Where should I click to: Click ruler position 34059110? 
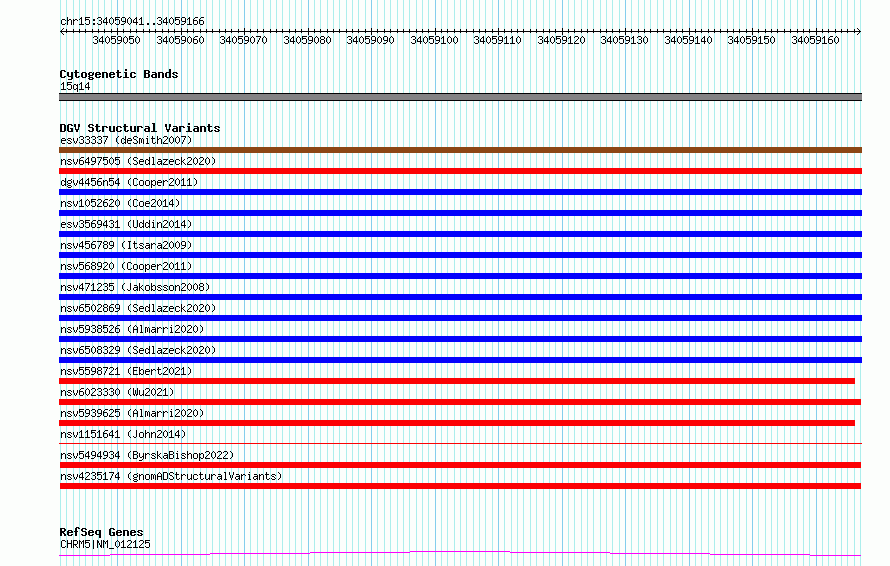click(x=498, y=40)
